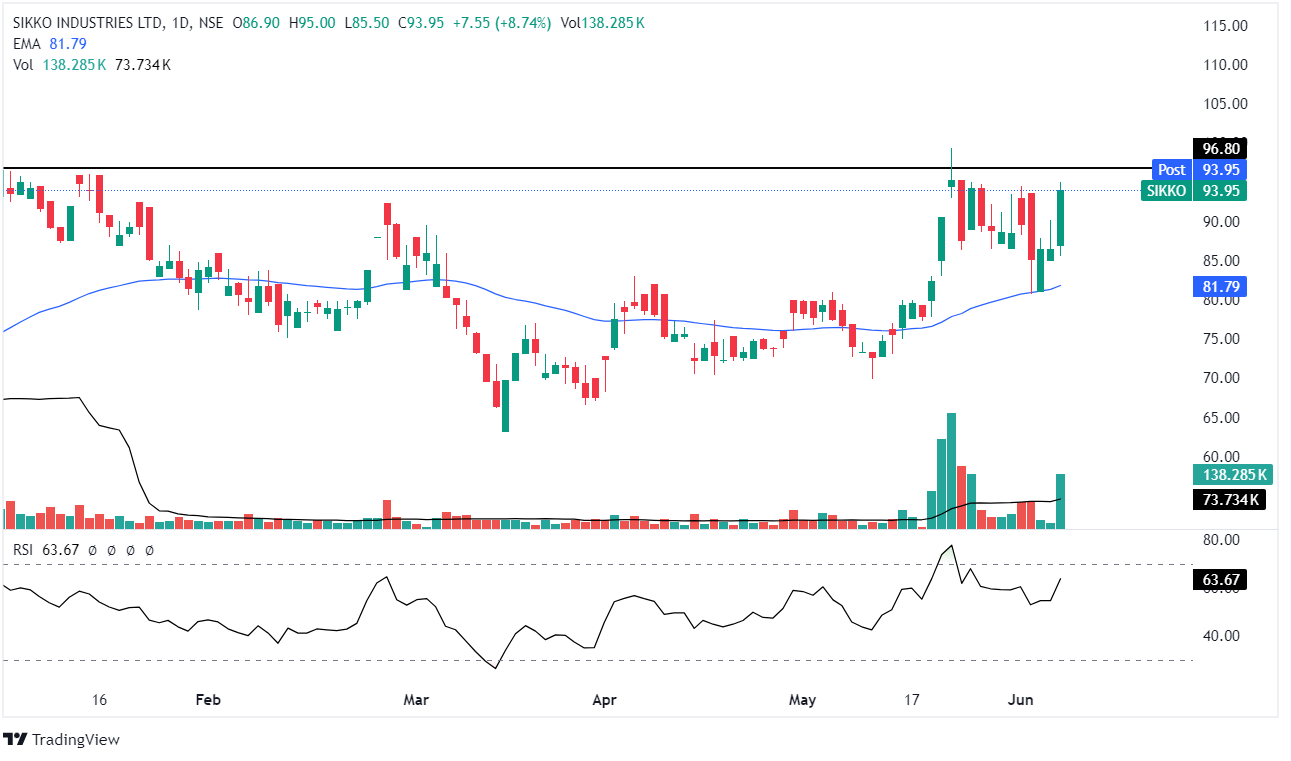Click the black 73.734K volume average label

coord(1229,499)
